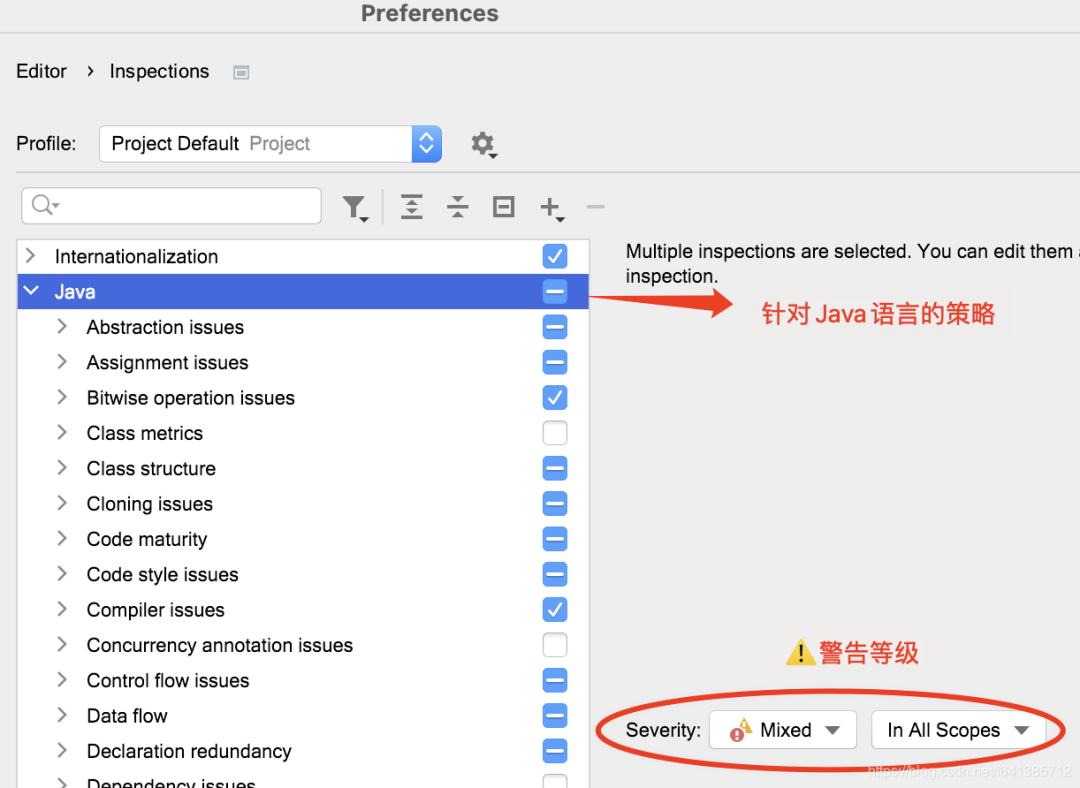Viewport: 1080px width, 788px height.
Task: Click the remove inspection minus icon
Action: 596,207
